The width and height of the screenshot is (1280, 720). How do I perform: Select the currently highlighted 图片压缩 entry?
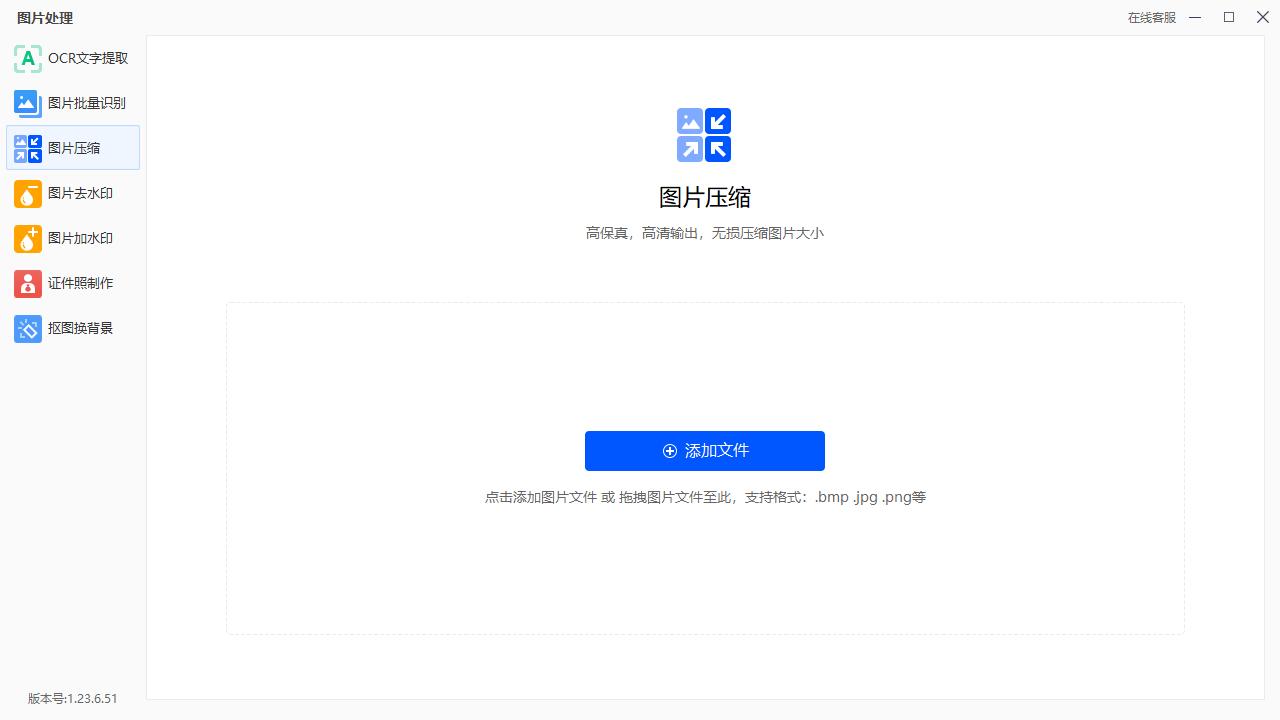pyautogui.click(x=73, y=148)
